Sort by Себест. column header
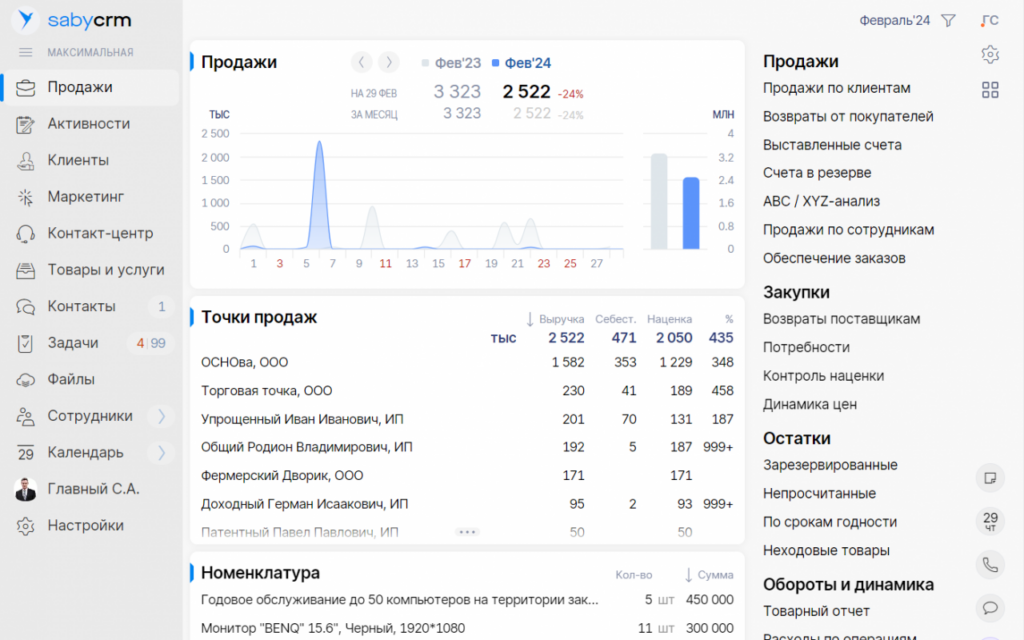1024x640 pixels. pyautogui.click(x=615, y=319)
